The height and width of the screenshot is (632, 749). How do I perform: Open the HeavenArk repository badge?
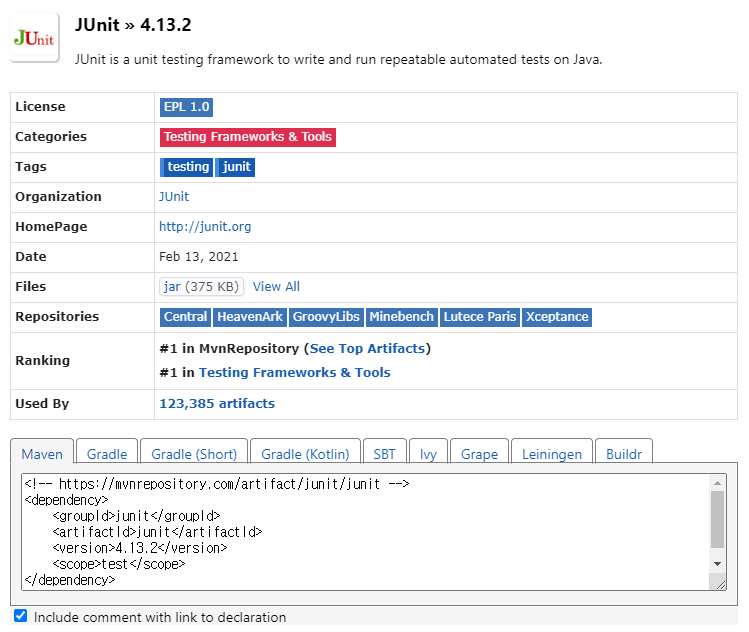tap(250, 317)
